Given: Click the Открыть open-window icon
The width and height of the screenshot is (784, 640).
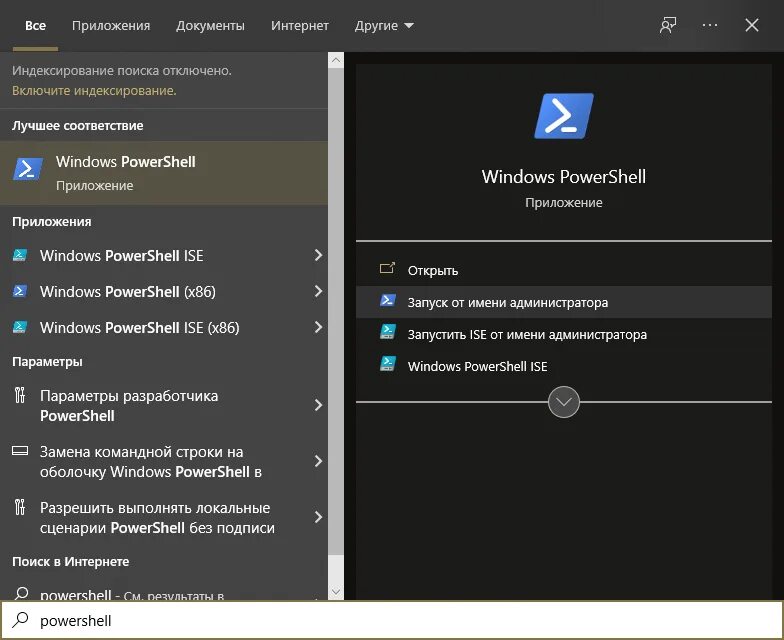Looking at the screenshot, I should tap(387, 268).
